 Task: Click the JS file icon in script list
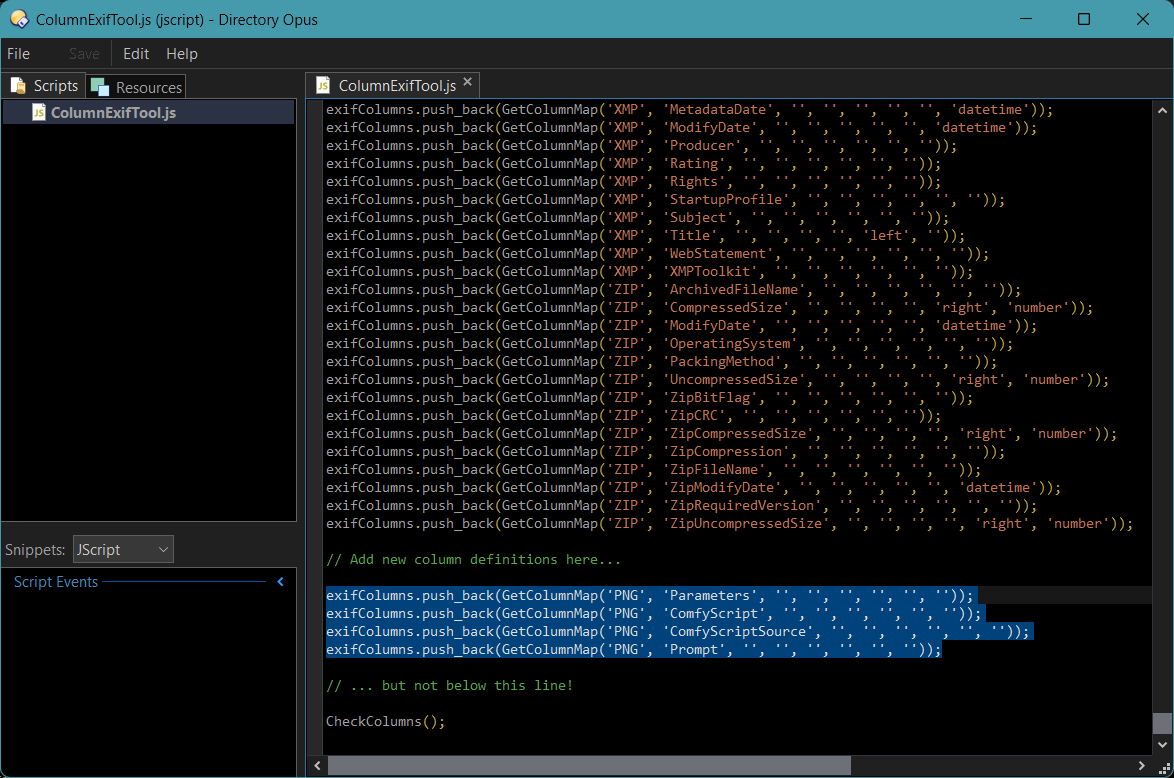tap(38, 112)
